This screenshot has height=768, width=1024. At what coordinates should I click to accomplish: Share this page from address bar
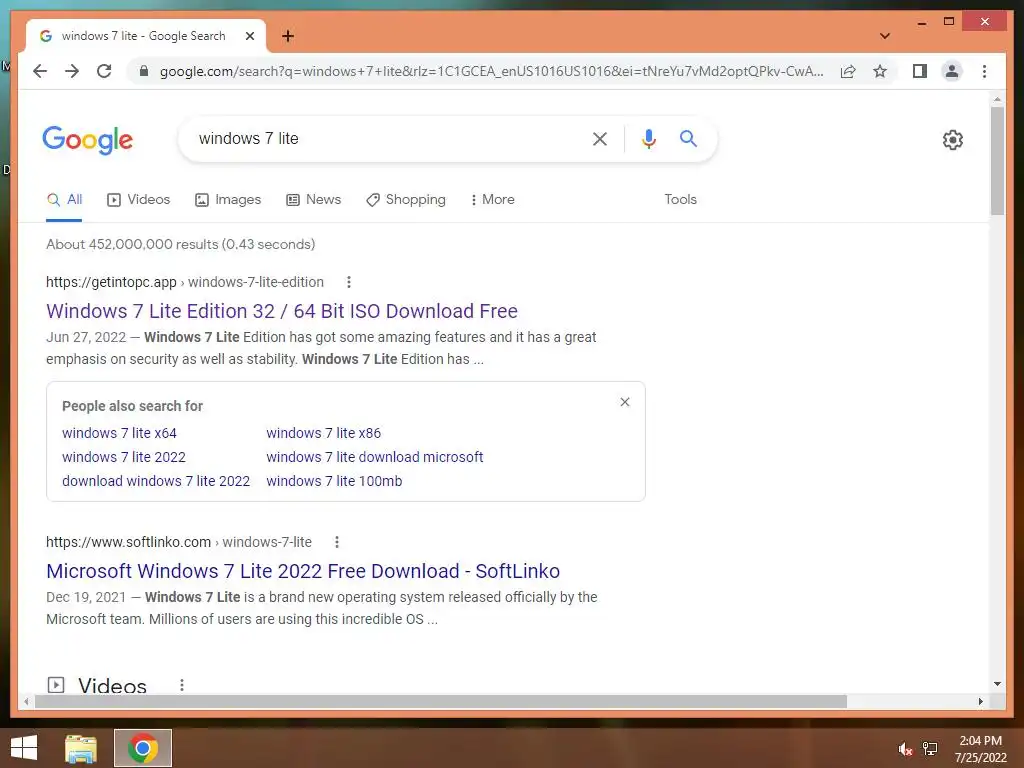[x=848, y=71]
